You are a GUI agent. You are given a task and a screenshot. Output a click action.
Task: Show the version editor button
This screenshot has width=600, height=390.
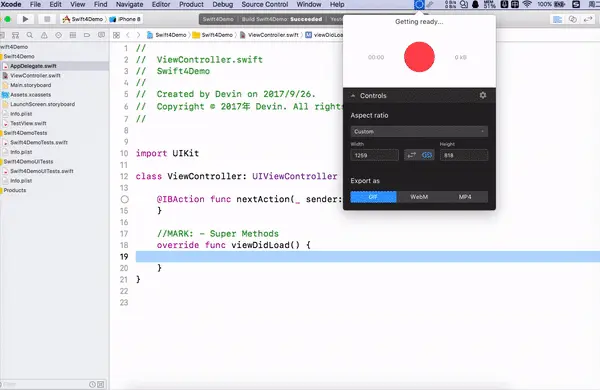588,19
